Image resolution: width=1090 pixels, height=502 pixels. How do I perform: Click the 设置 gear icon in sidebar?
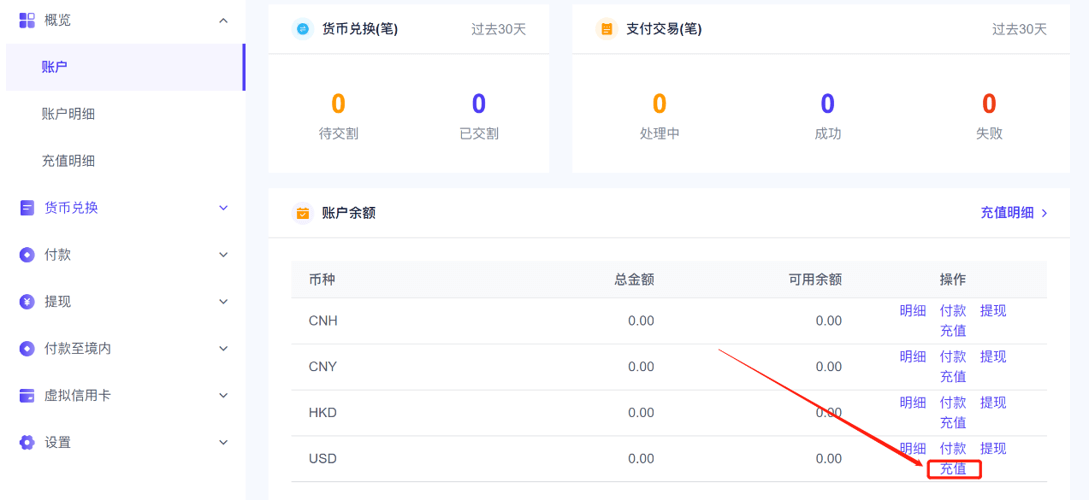[26, 442]
